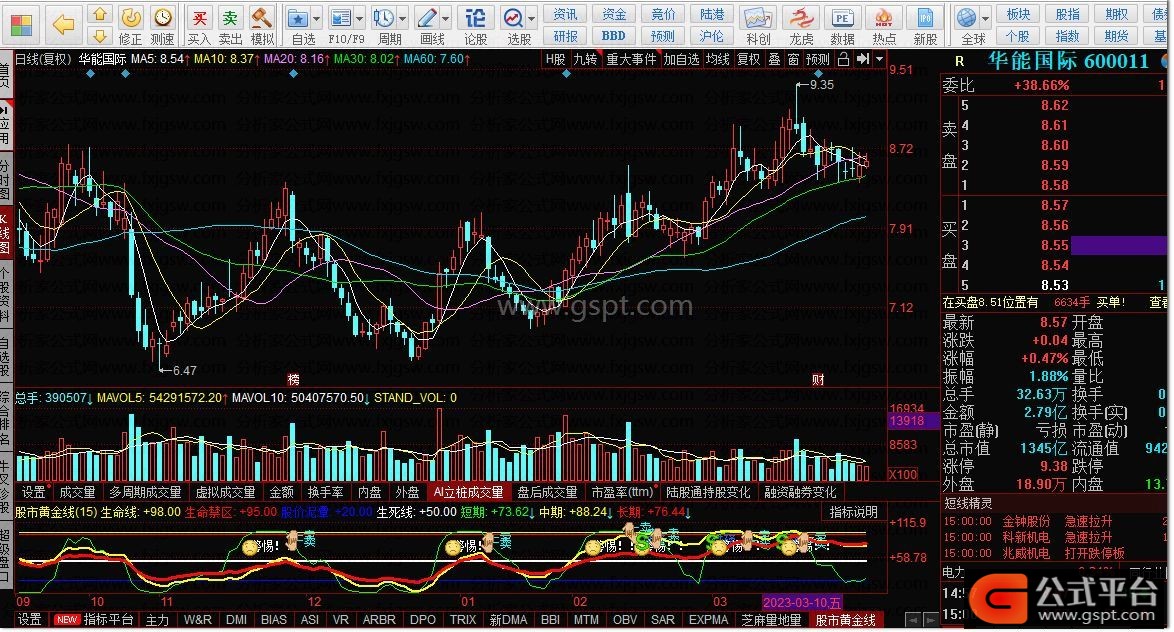
Task: Click 加自选 to add to watchlist
Action: pos(681,59)
